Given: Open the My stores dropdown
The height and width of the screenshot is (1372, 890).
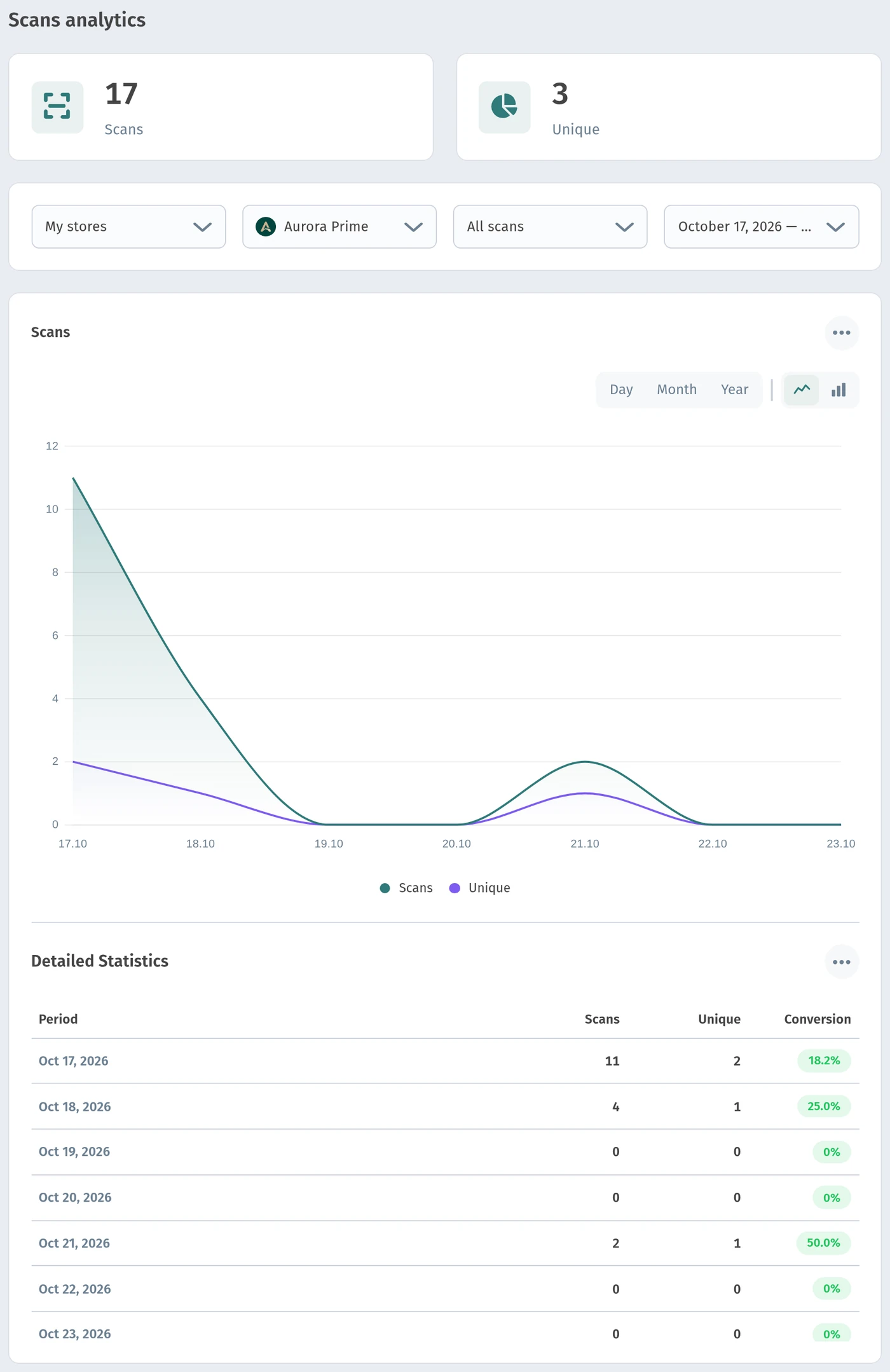Looking at the screenshot, I should [128, 226].
